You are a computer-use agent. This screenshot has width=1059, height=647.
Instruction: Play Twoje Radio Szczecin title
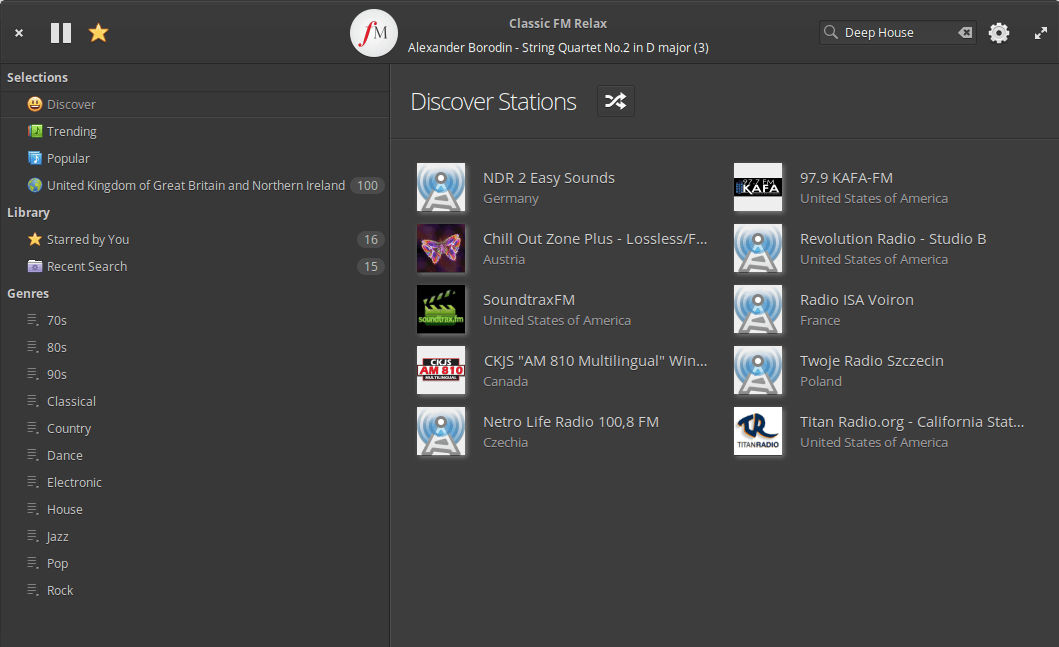tap(871, 361)
